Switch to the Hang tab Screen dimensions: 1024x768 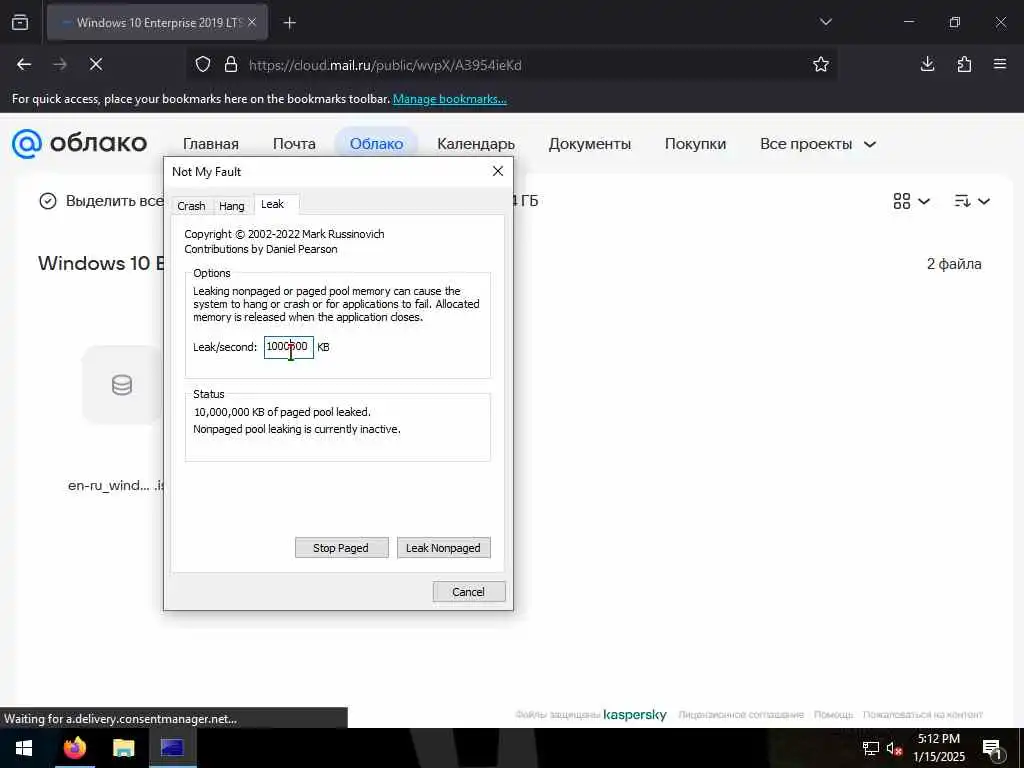[232, 206]
